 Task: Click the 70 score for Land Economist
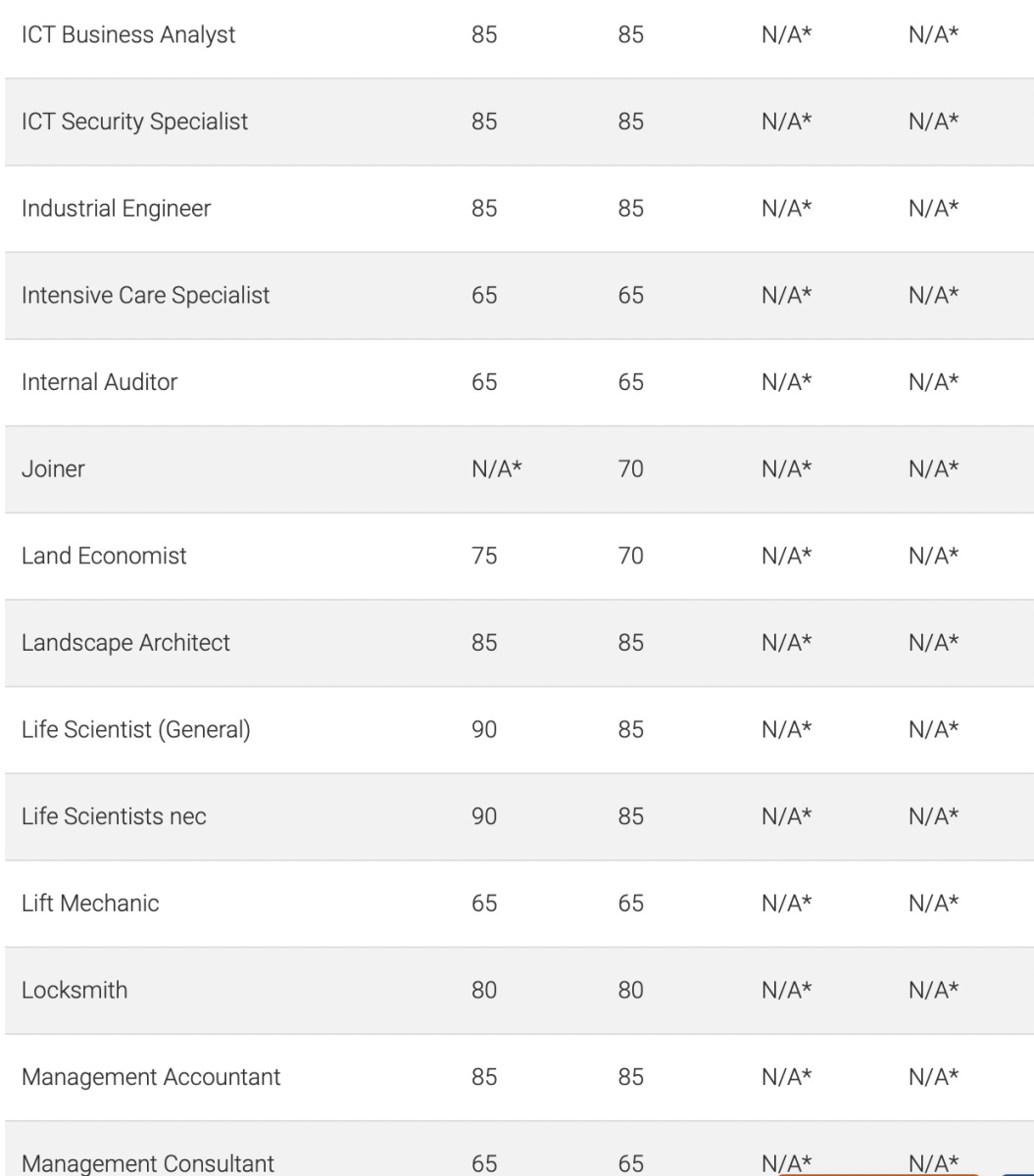[630, 556]
